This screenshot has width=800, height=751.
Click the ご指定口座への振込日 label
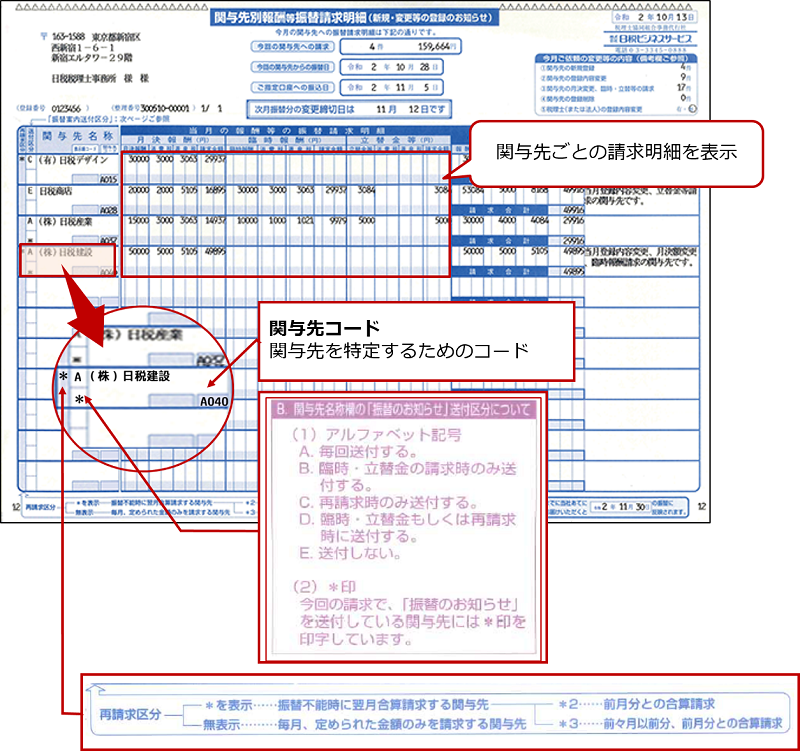(x=293, y=87)
